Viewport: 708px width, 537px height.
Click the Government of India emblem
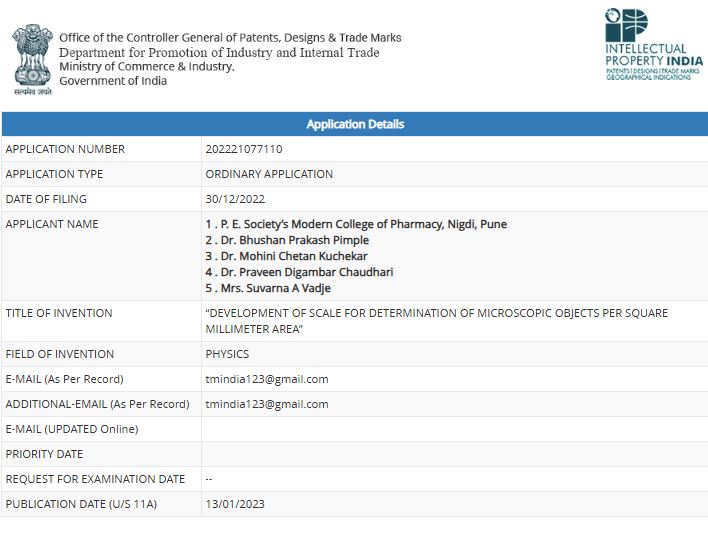[32, 59]
